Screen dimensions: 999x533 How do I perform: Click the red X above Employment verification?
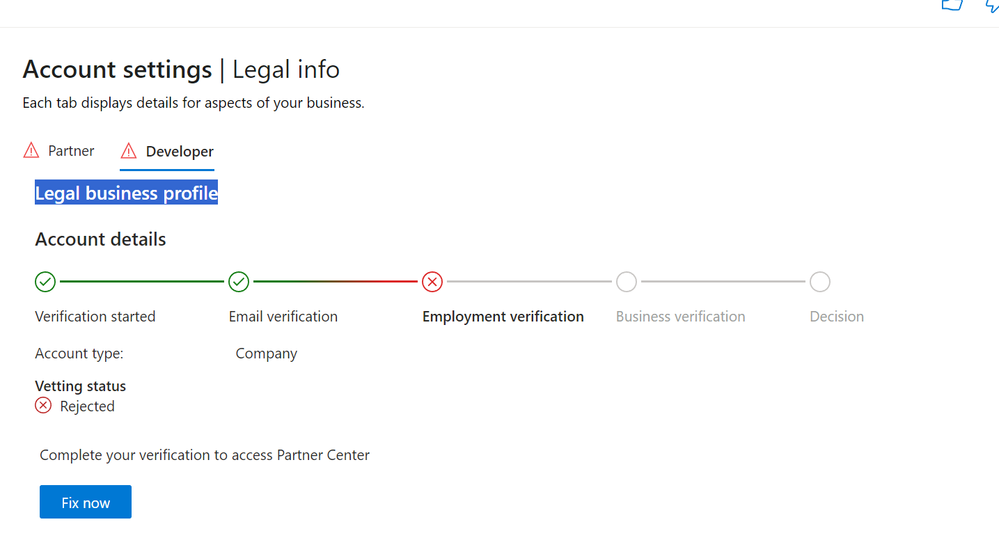point(432,282)
